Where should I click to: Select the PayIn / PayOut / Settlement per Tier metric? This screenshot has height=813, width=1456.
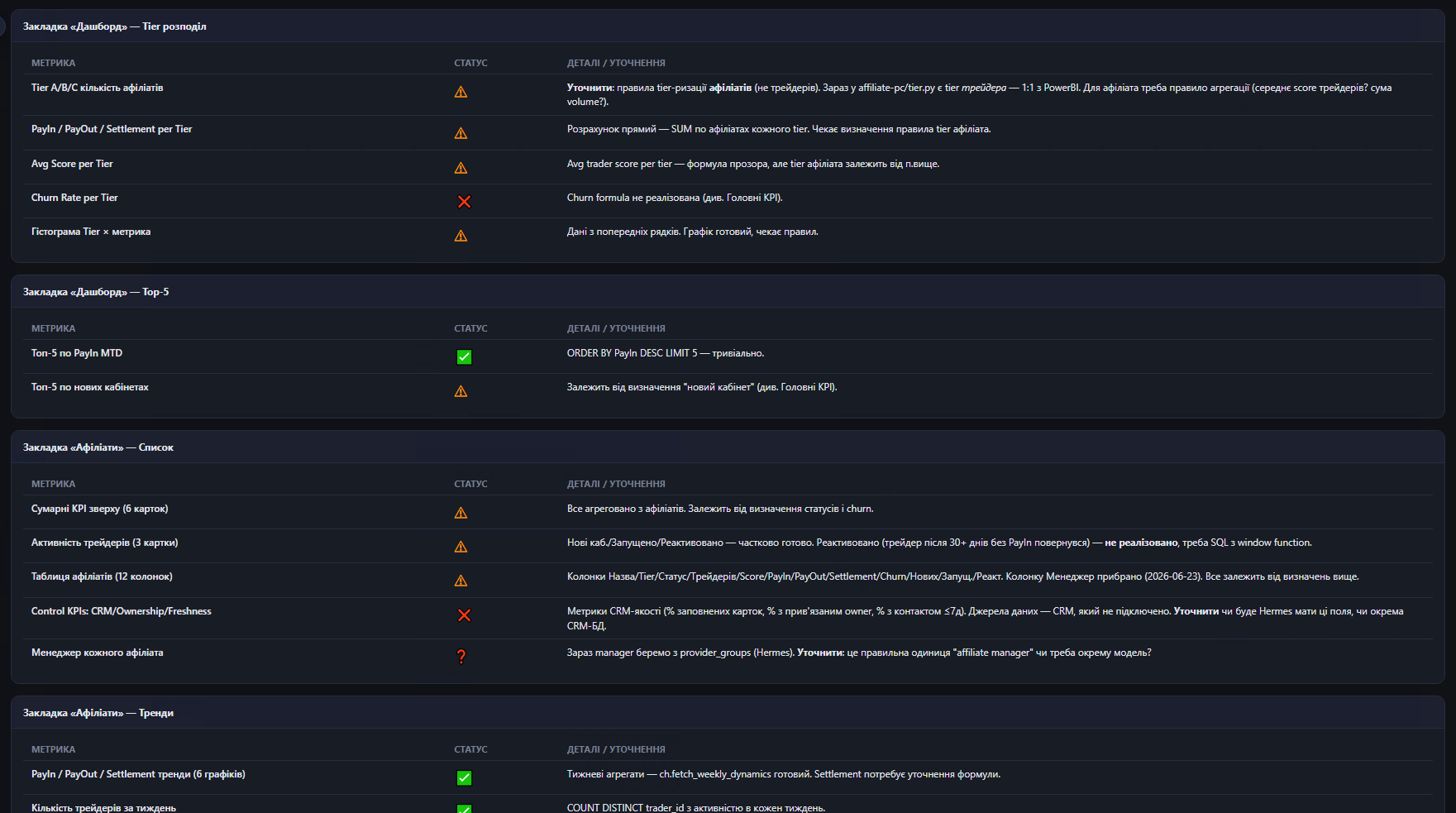coord(112,129)
